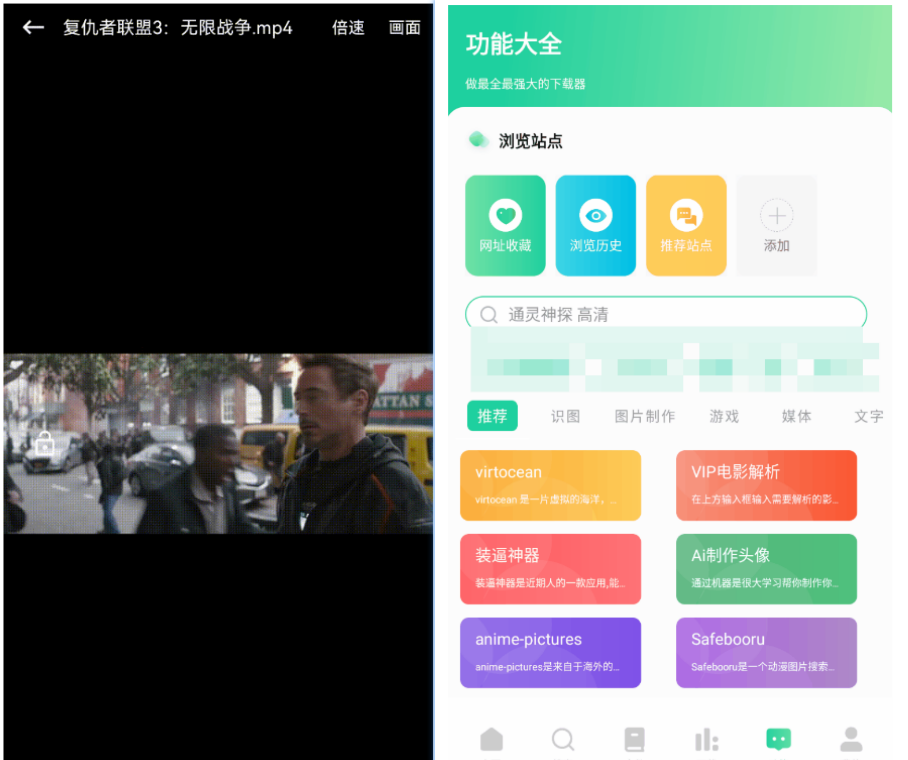Tap the green chat-face icon in bottom navigation
The width and height of the screenshot is (908, 760).
coord(778,739)
